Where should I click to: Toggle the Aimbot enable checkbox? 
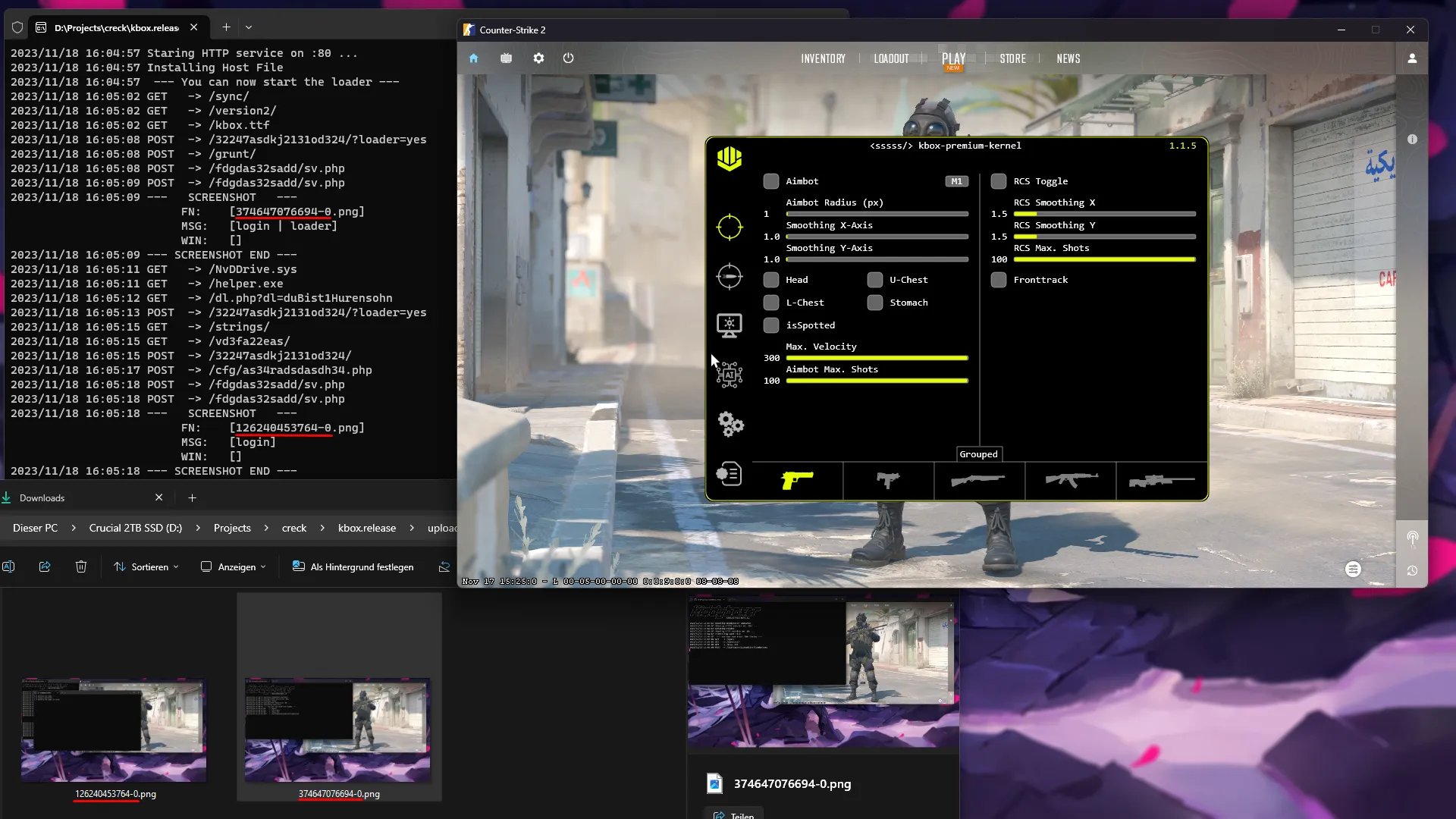(770, 181)
